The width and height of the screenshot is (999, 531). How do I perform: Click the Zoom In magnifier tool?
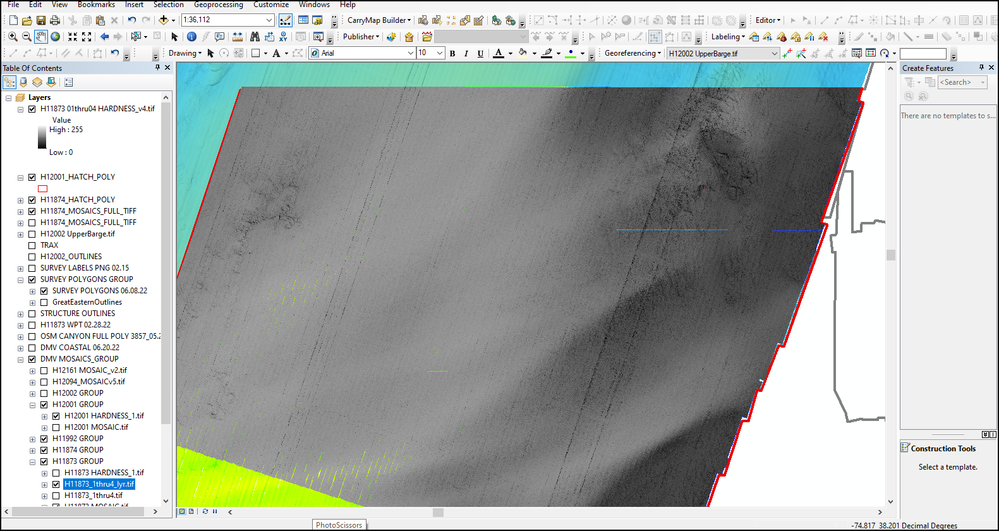11,37
